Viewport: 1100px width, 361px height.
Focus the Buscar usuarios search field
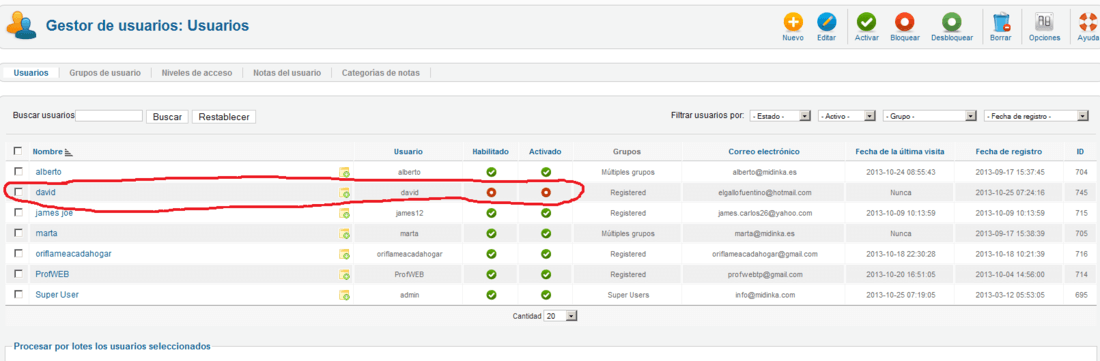[109, 116]
